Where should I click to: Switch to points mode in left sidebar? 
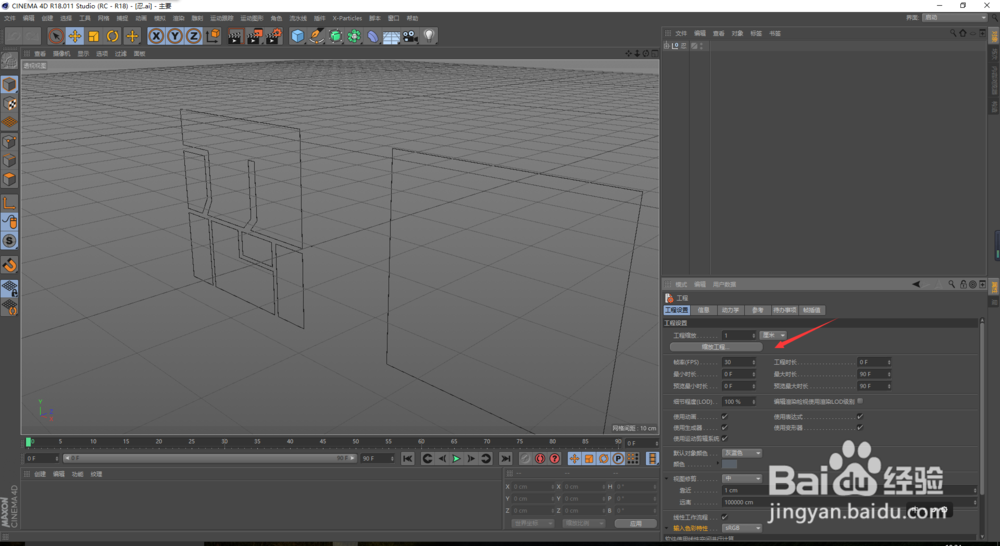coord(10,142)
